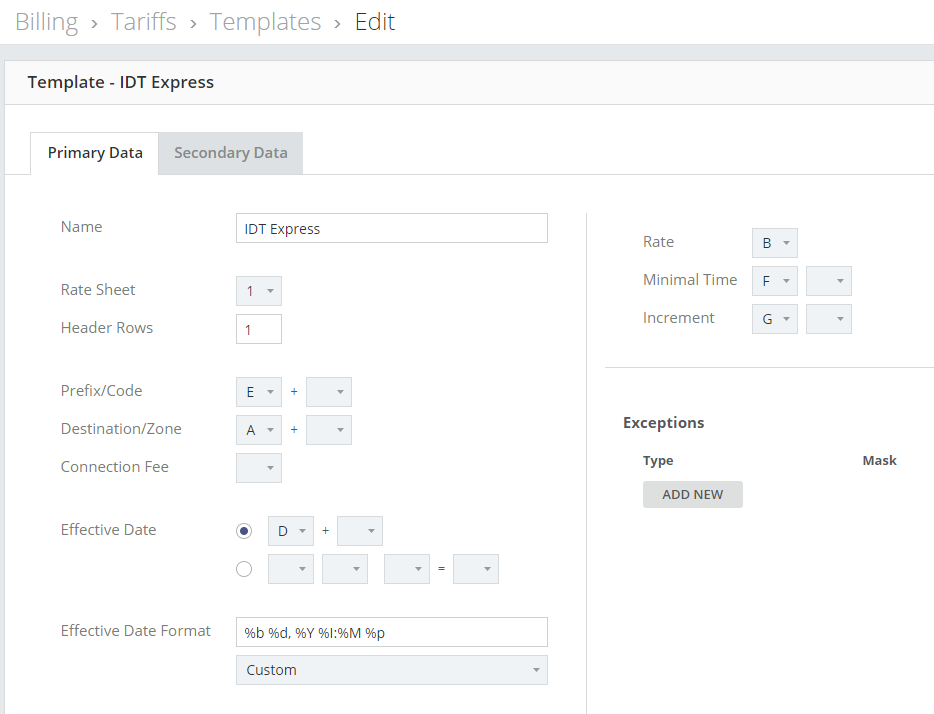
Task: Open Increment column G dropdown
Action: click(774, 319)
